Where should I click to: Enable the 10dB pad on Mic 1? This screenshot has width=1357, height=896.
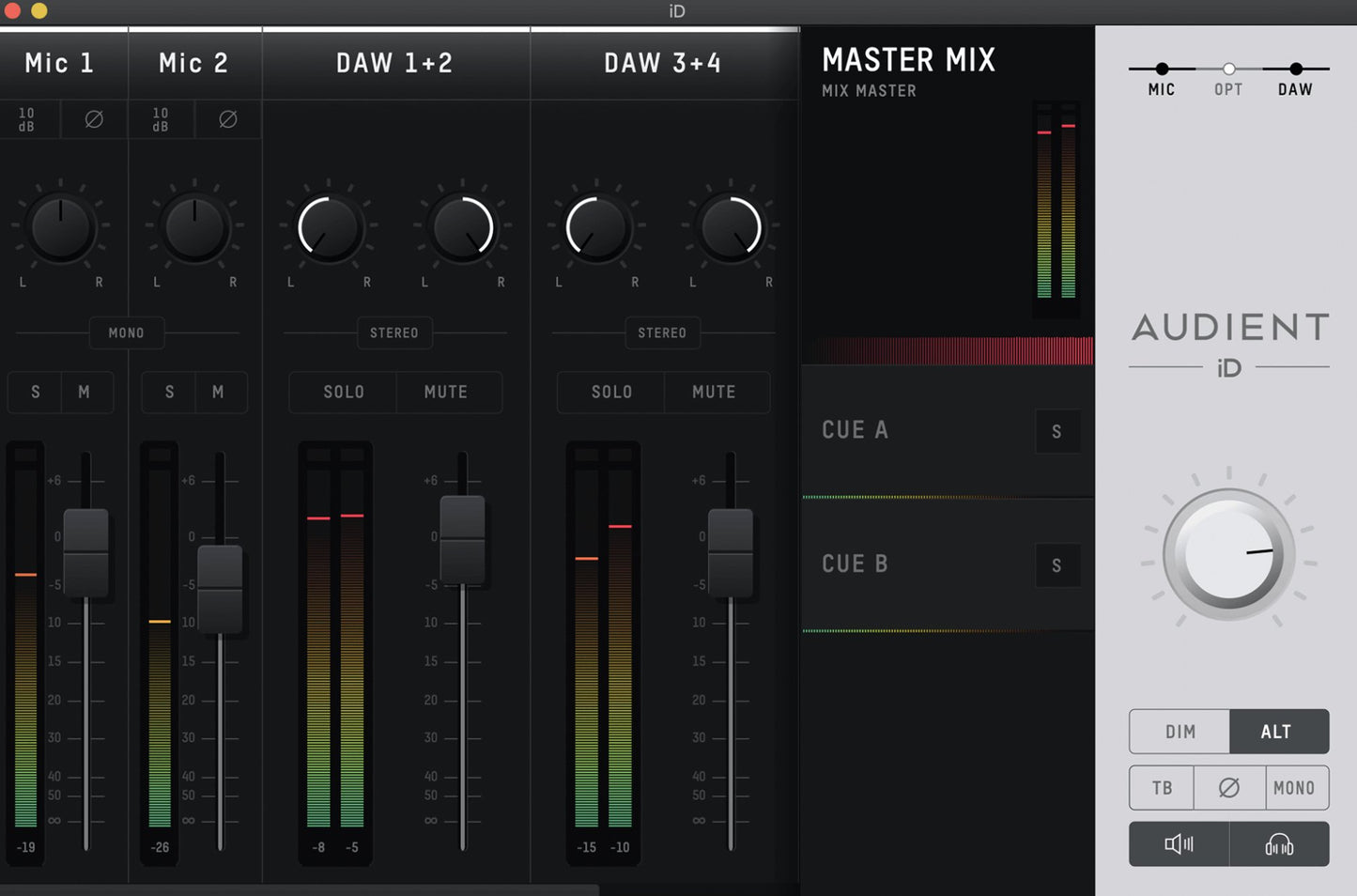26,119
